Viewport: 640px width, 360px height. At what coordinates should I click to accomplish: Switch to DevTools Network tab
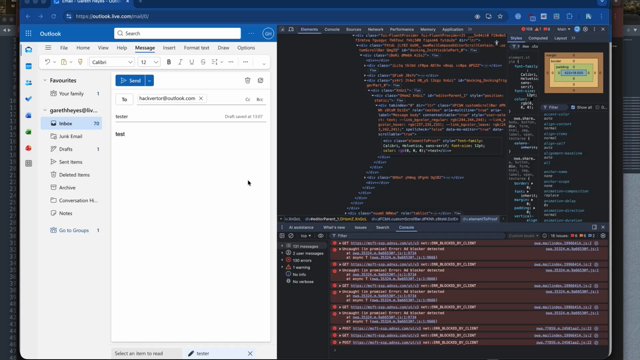(375, 29)
